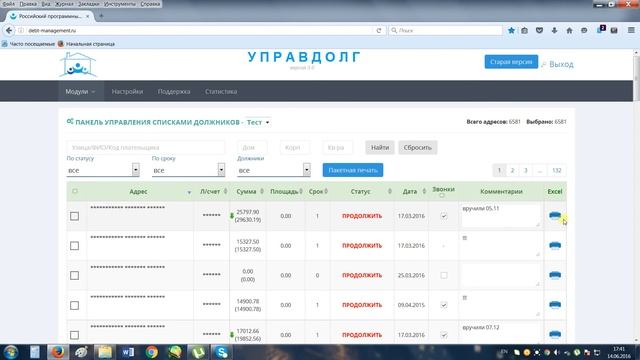The image size is (640, 360).
Task: Click the Пакетная печать button
Action: pyautogui.click(x=353, y=170)
